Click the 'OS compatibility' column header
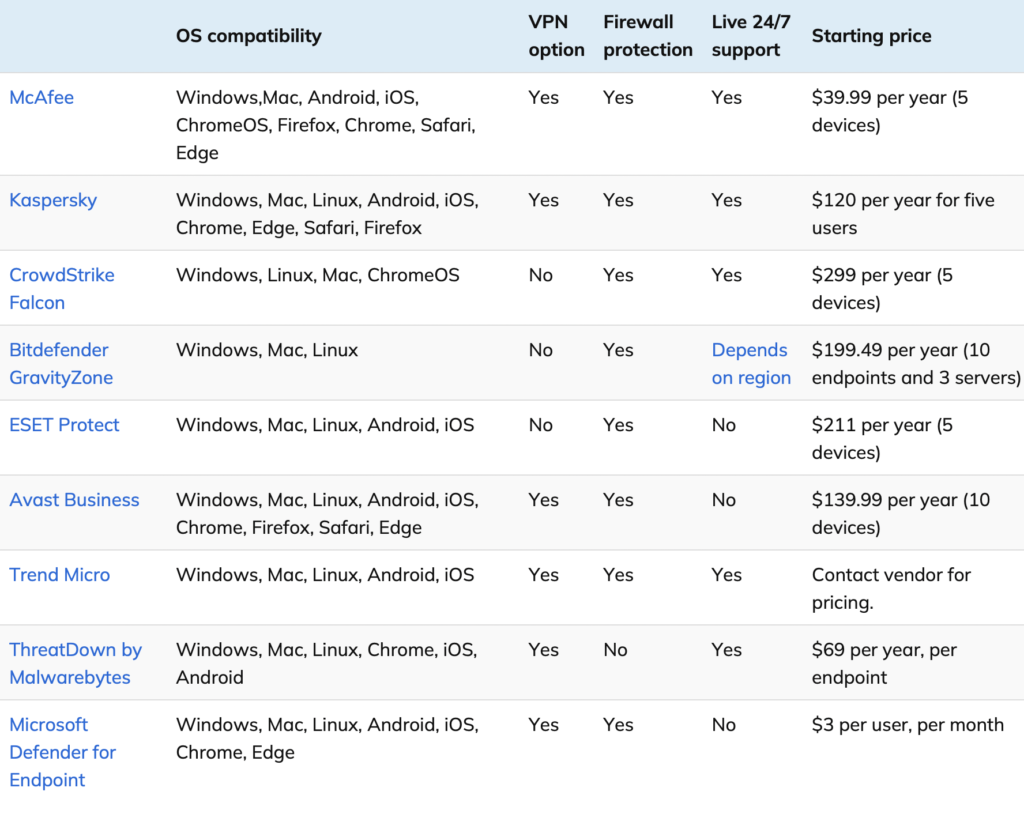The image size is (1024, 814). (248, 36)
